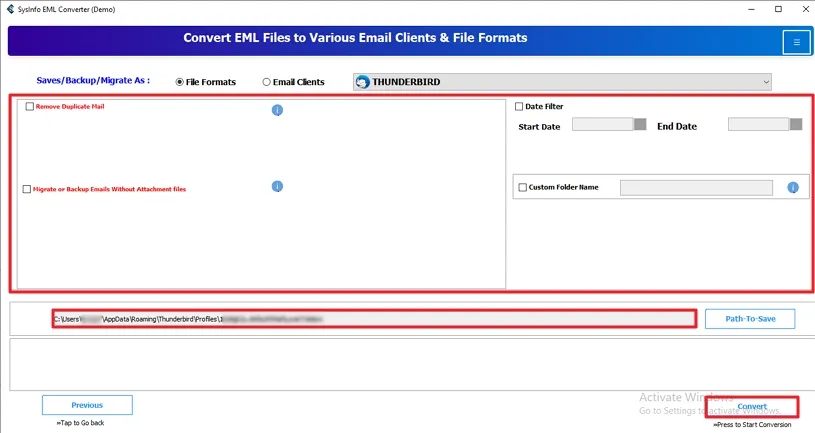This screenshot has height=433, width=815.
Task: Click info icon beside Remove Duplicate Mail
Action: 277,110
